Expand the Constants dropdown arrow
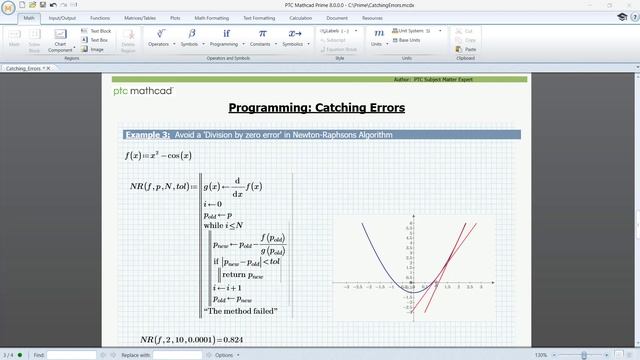640x360 pixels. point(276,44)
